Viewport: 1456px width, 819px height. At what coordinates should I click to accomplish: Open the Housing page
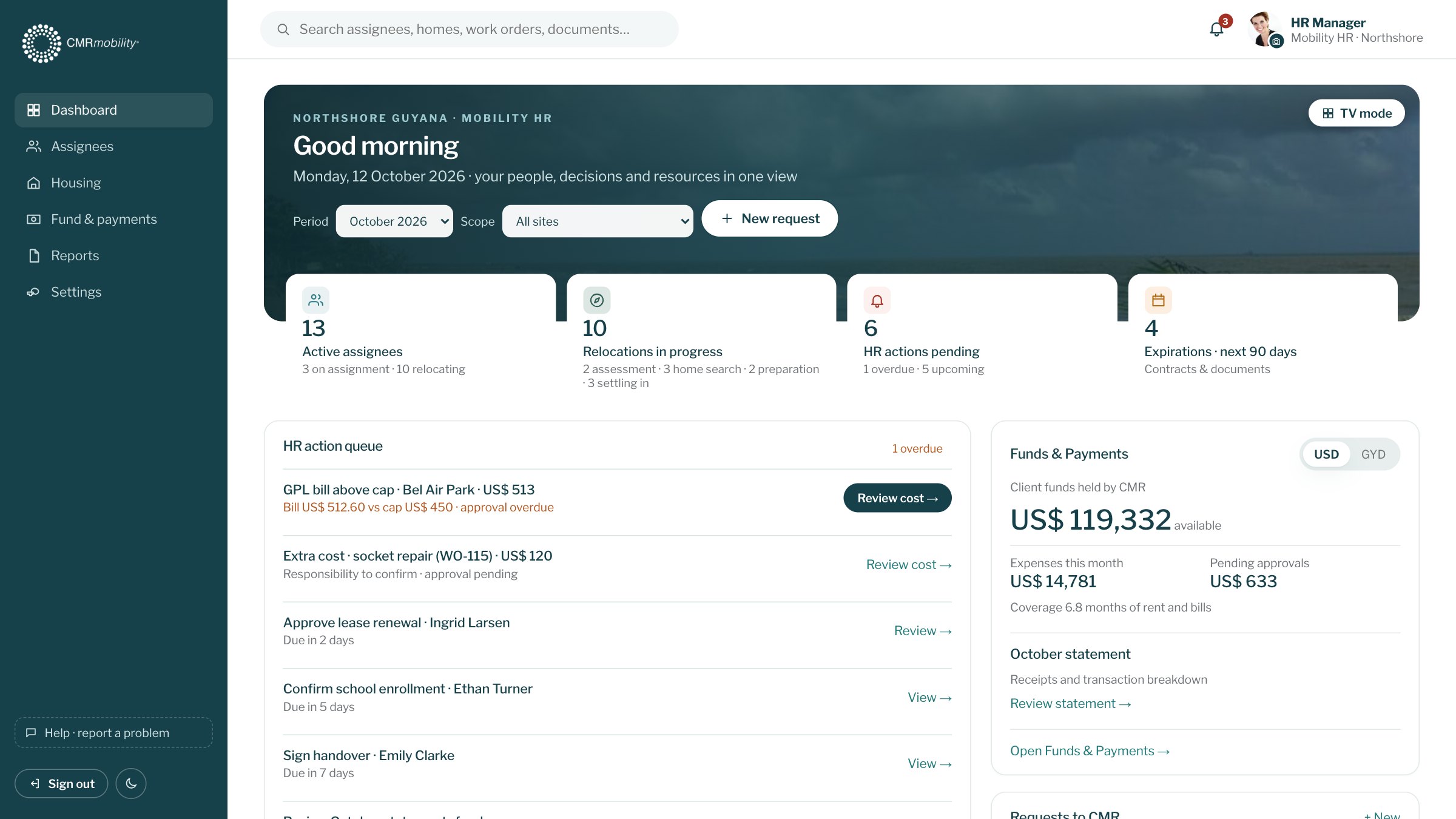tap(113, 183)
